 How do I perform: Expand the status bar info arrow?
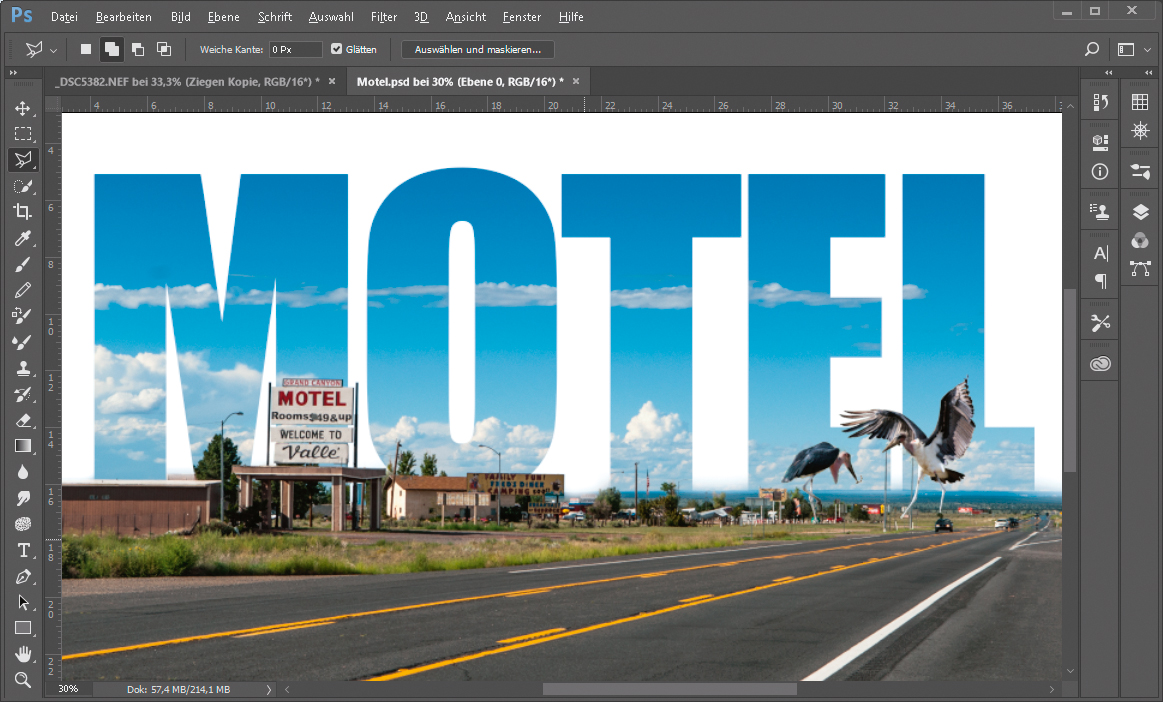point(268,689)
